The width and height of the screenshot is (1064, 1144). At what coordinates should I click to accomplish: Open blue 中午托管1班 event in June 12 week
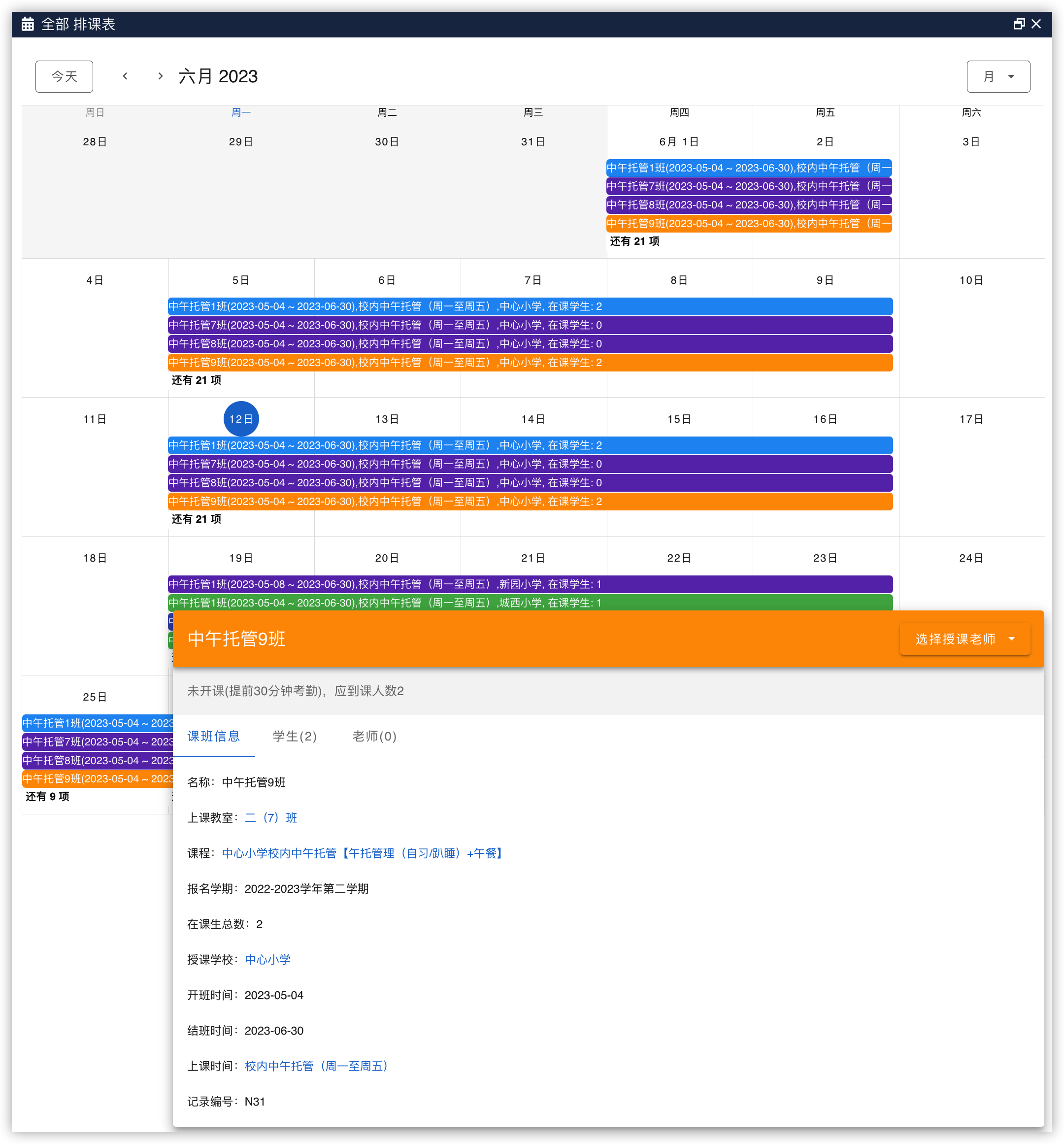(530, 445)
